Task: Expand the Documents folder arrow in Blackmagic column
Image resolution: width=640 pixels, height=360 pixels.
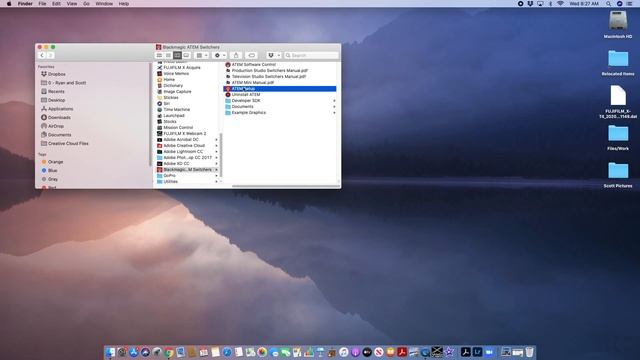Action: [334, 107]
